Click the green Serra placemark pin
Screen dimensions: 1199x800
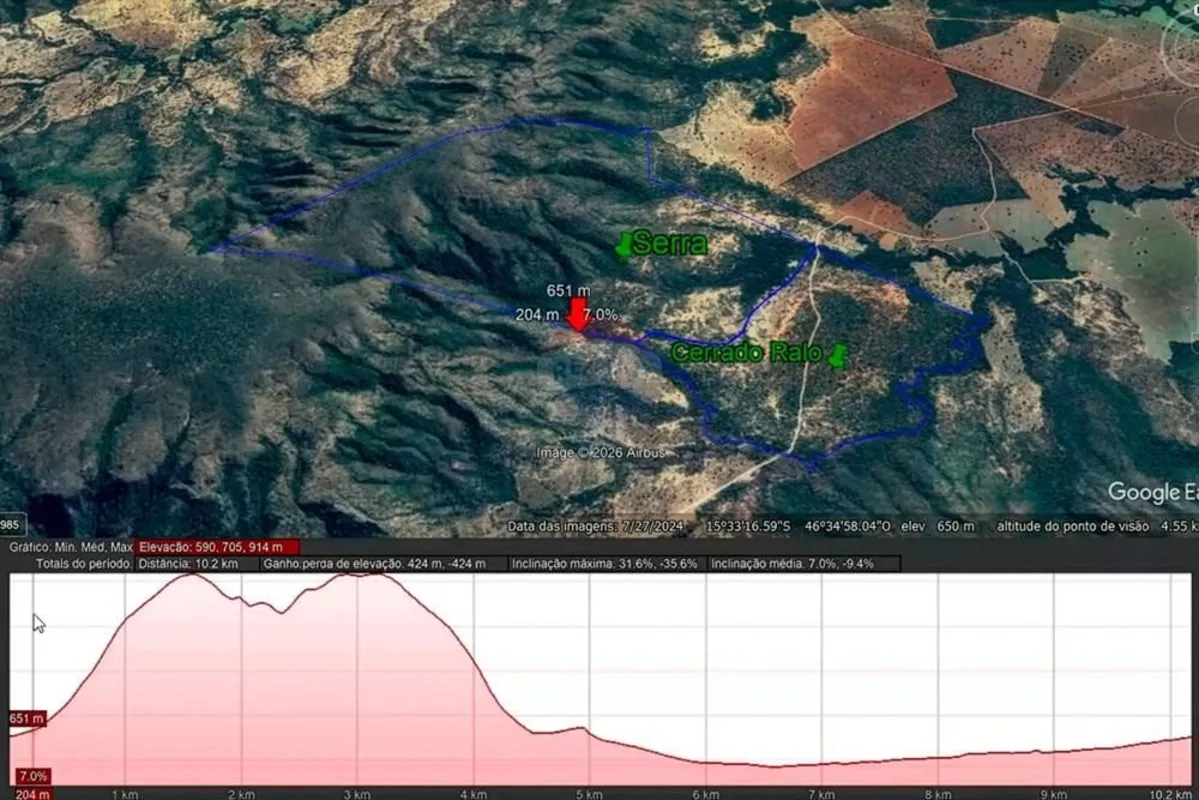pos(624,246)
